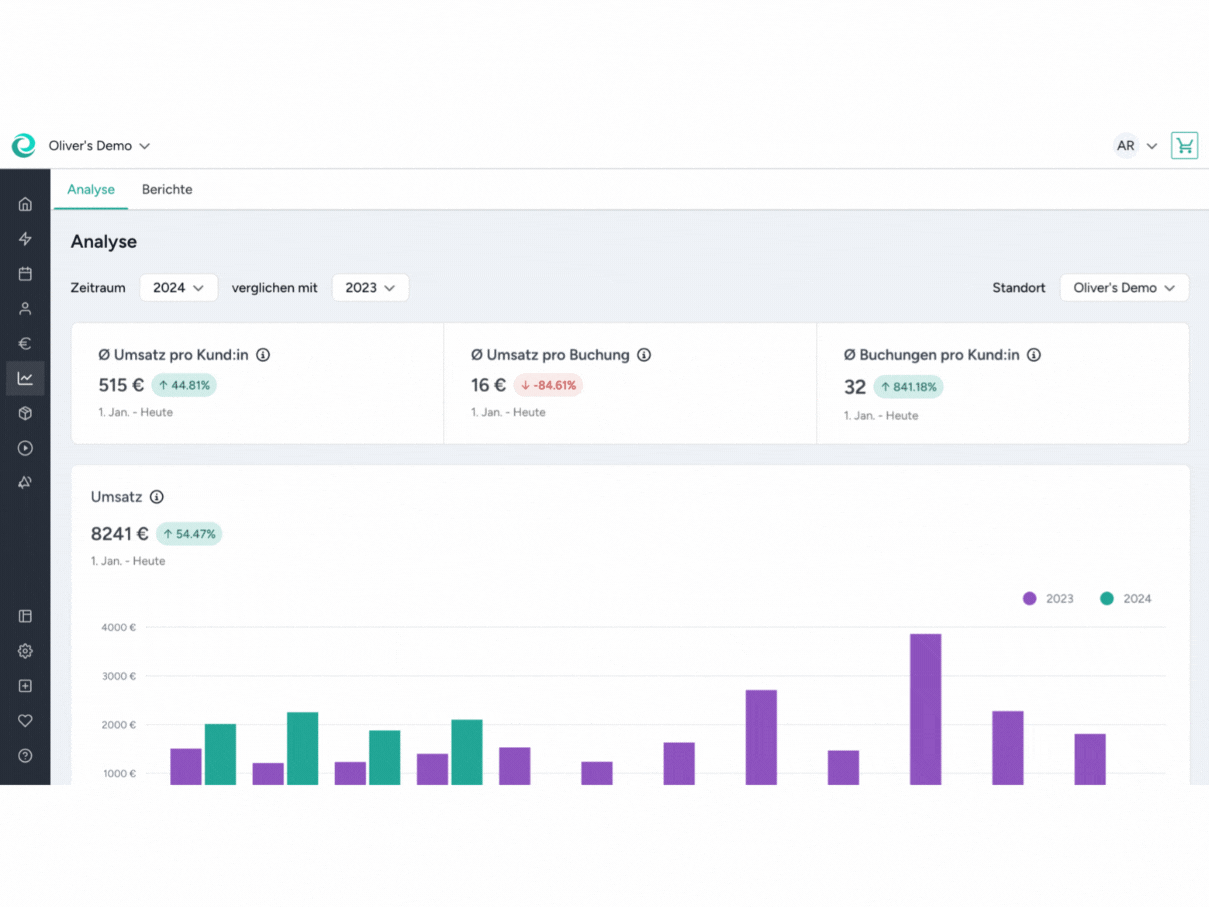Open the home icon in sidebar
The image size is (1209, 907).
click(25, 204)
